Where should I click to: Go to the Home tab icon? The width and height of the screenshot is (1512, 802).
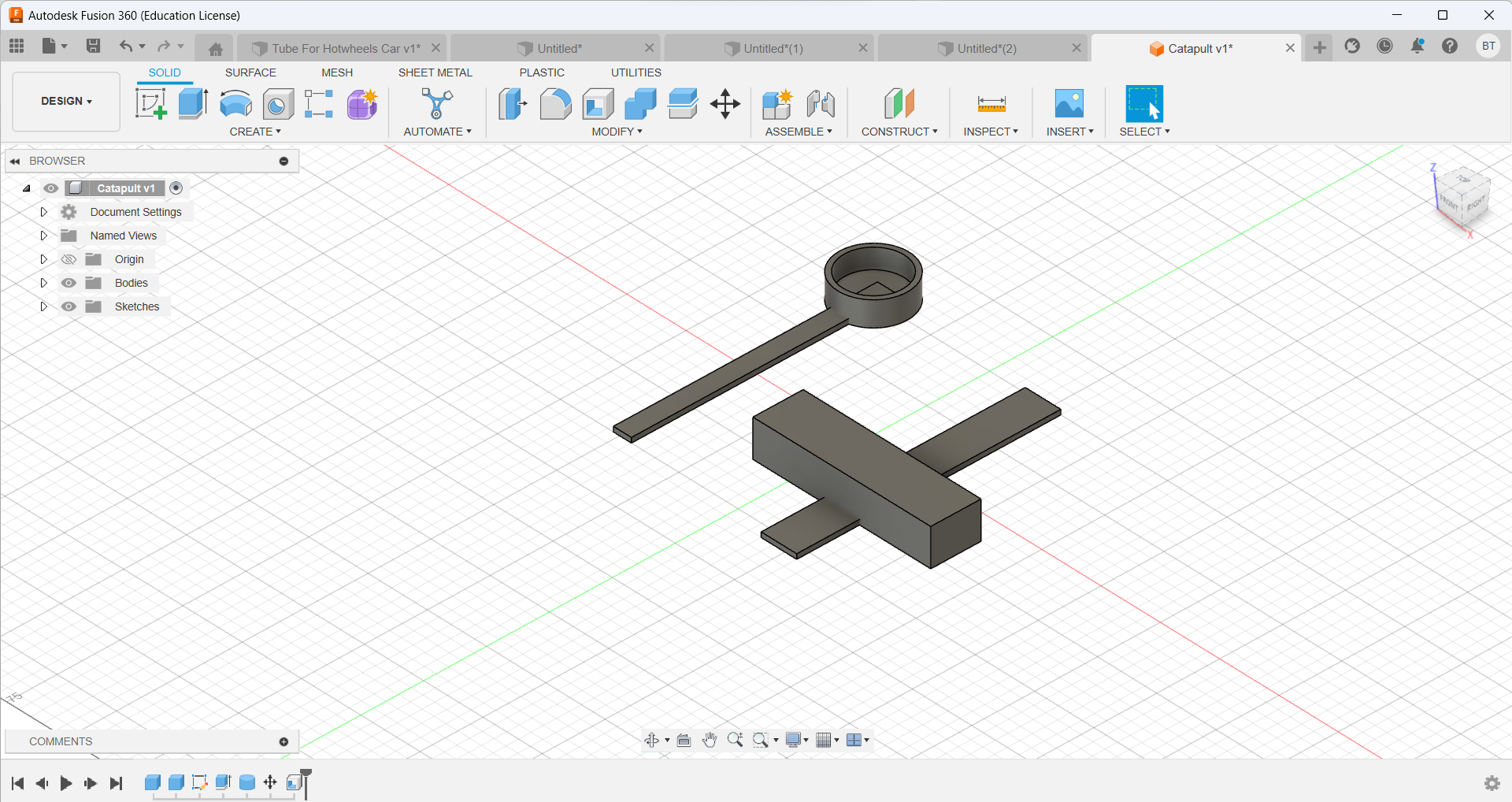[215, 49]
